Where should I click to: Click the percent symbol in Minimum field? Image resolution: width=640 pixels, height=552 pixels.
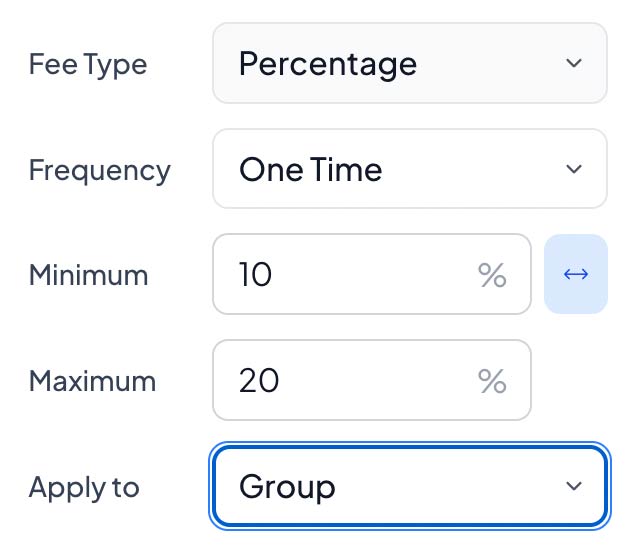tap(492, 275)
